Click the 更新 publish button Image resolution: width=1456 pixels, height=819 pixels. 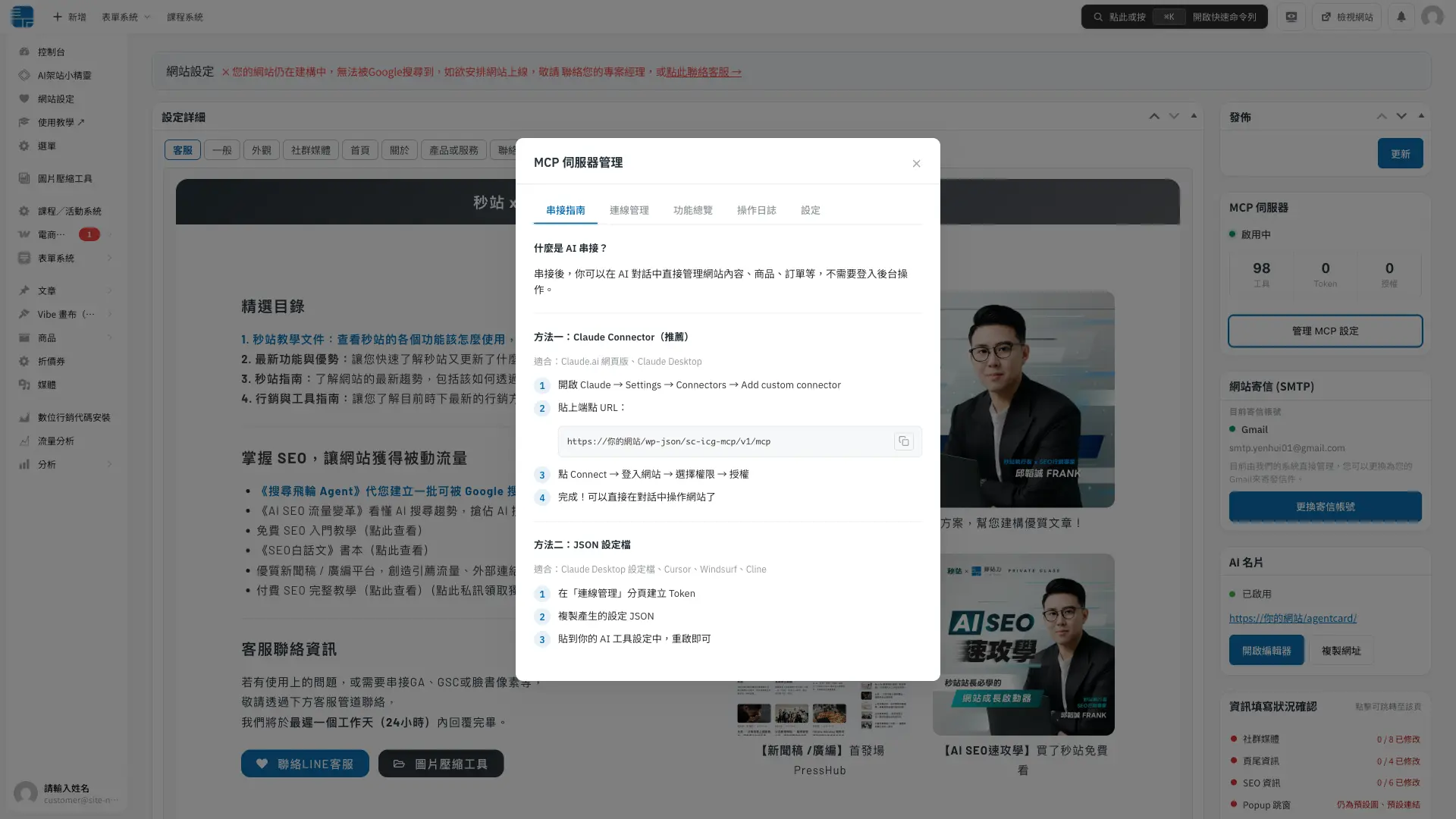coord(1400,154)
